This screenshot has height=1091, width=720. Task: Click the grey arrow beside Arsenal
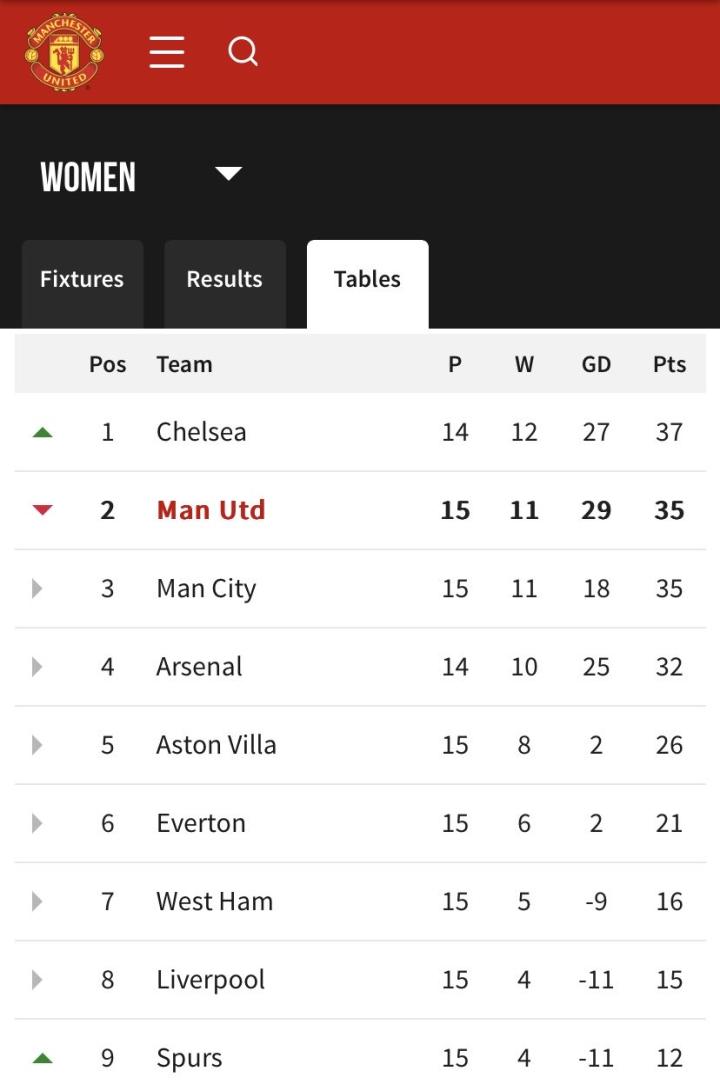click(x=38, y=666)
